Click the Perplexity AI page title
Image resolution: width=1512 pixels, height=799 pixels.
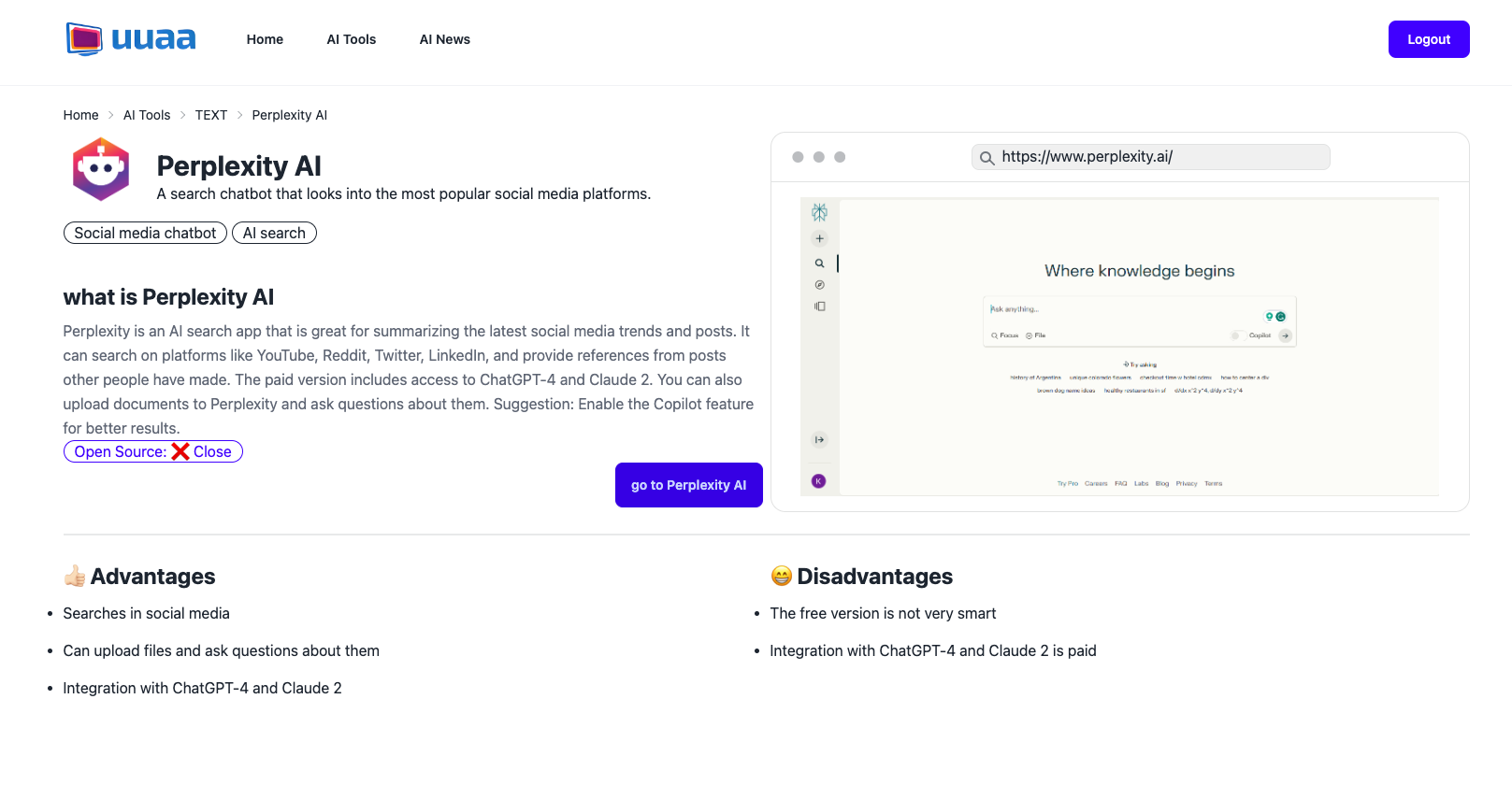(x=239, y=166)
